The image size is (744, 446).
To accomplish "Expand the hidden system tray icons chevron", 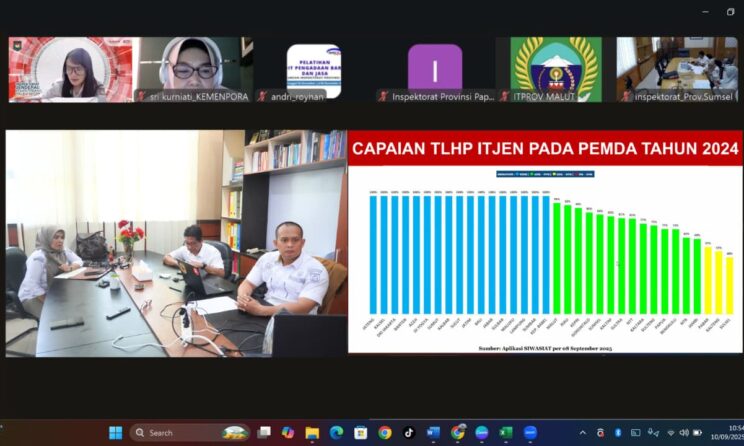I will [583, 432].
